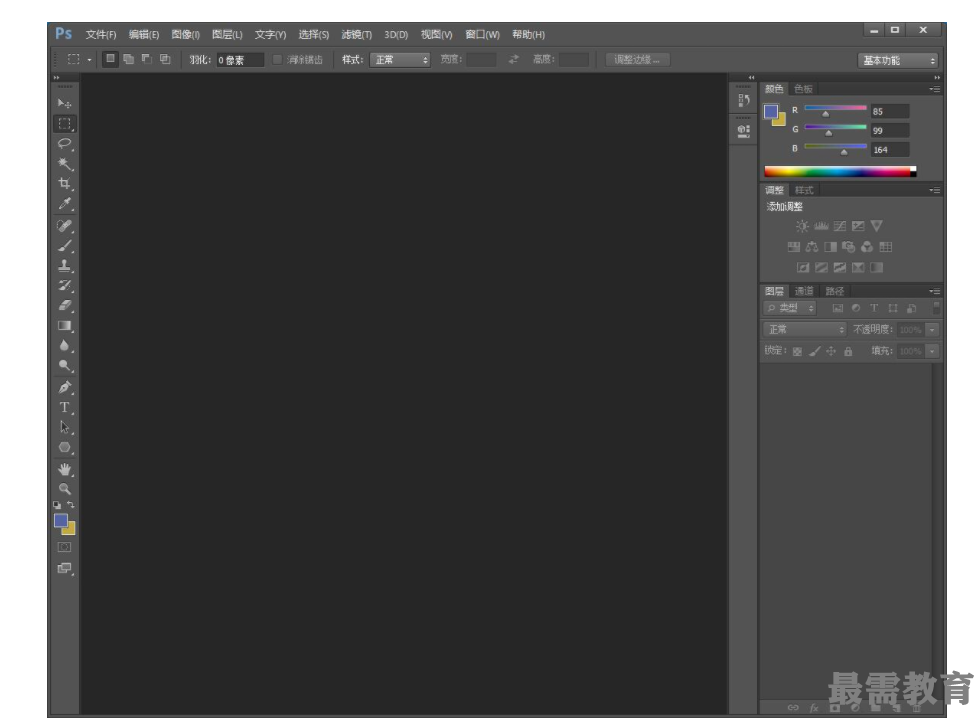Open layer blend mode 正常 dropdown
Viewport: 980px width, 728px height.
pos(805,329)
